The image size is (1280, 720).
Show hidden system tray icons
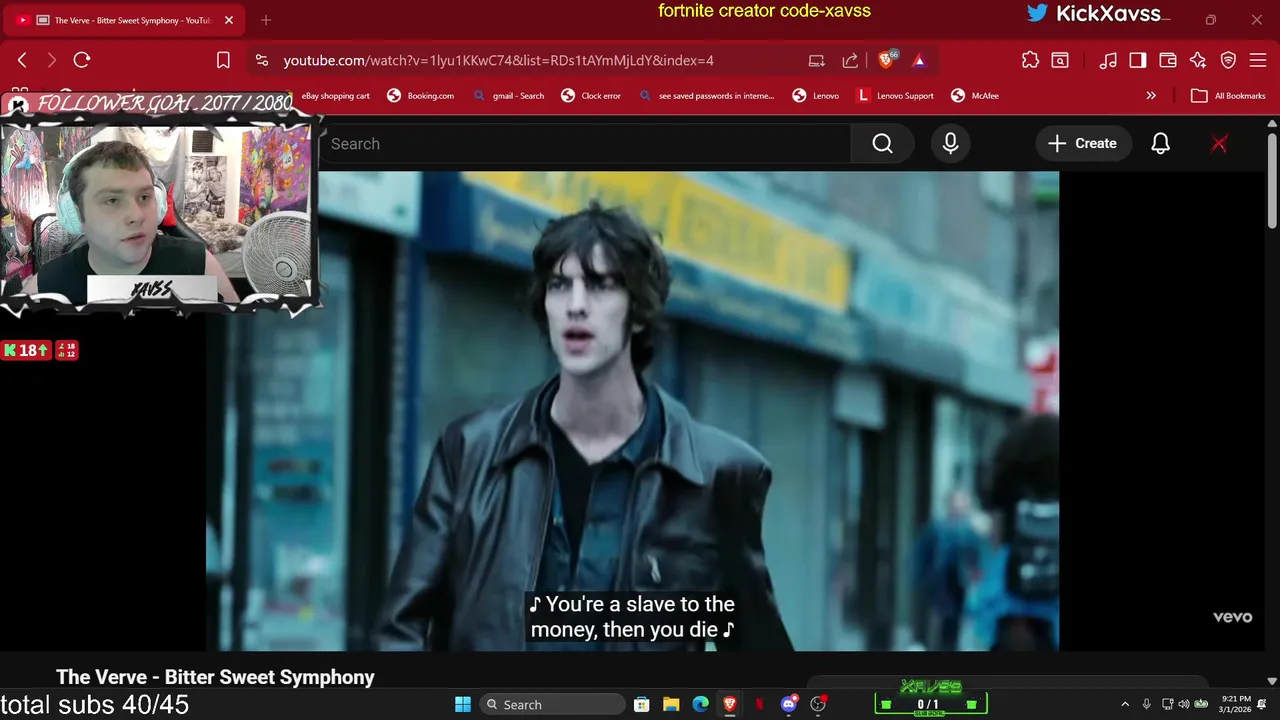[1125, 704]
